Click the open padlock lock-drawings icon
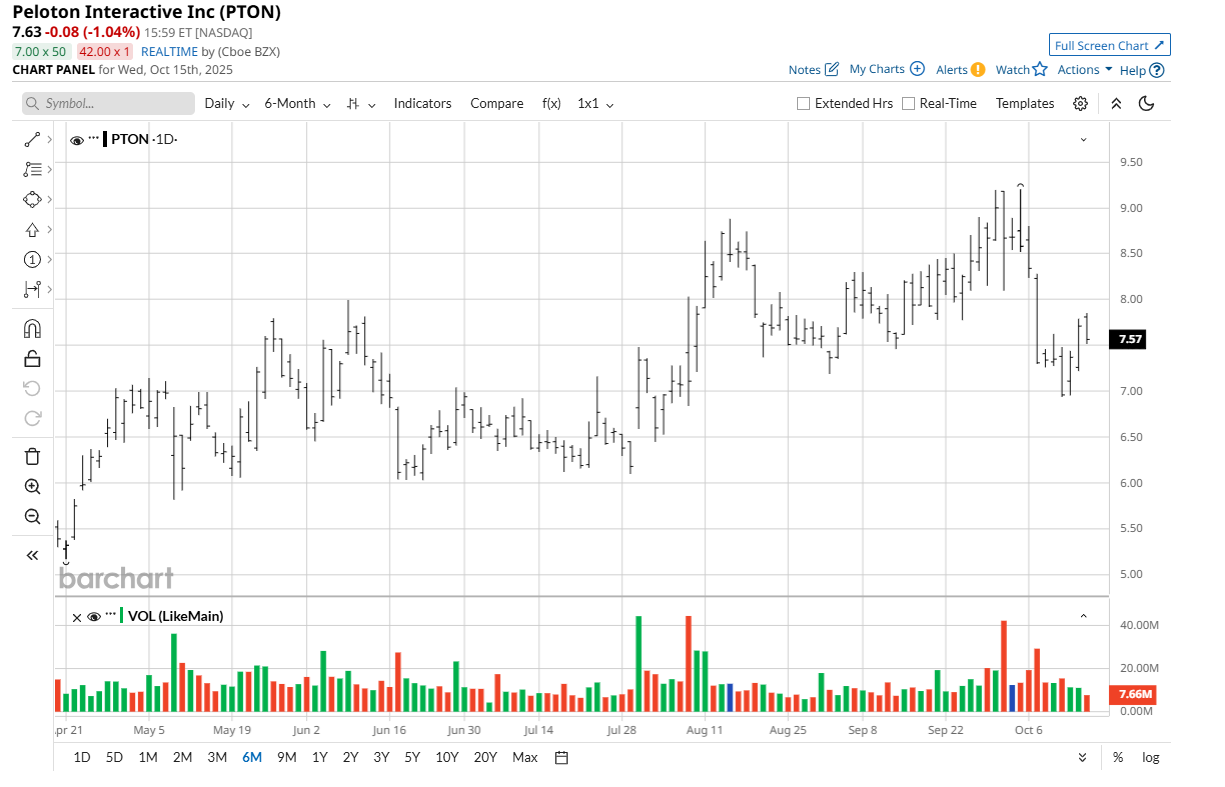 pyautogui.click(x=32, y=358)
